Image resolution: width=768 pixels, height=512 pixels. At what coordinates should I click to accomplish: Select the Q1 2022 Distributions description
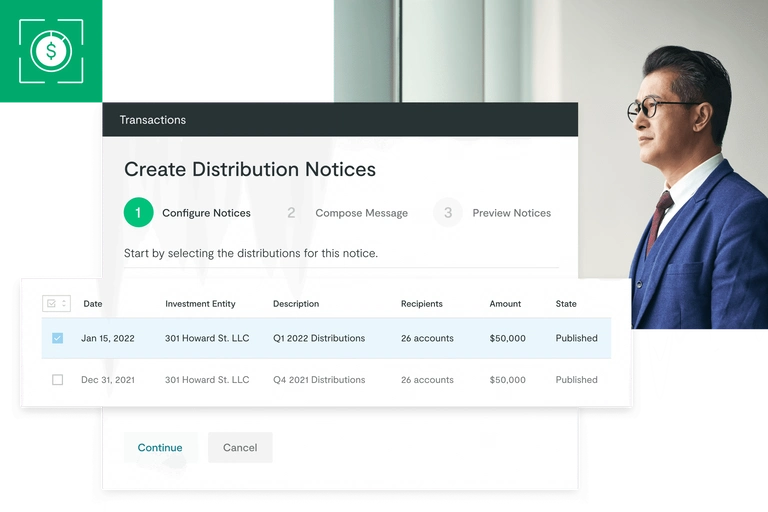click(x=319, y=338)
